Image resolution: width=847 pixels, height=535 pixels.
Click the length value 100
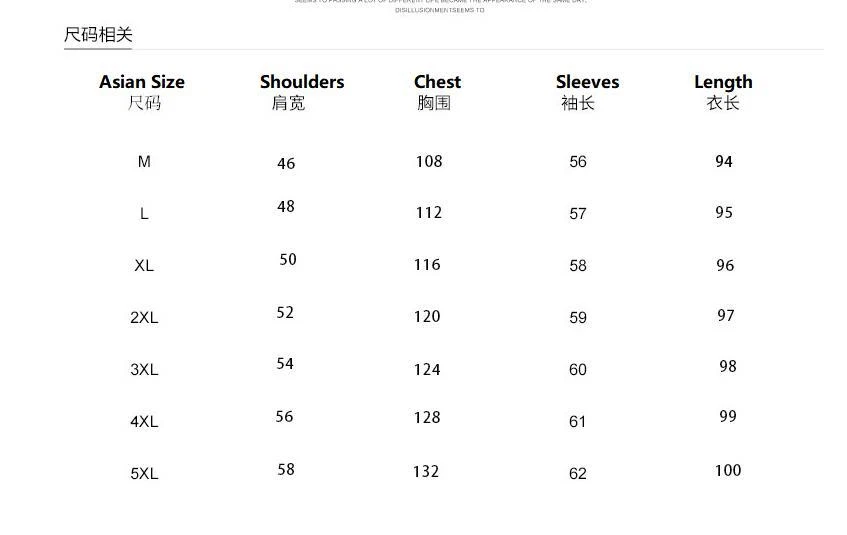pos(727,470)
